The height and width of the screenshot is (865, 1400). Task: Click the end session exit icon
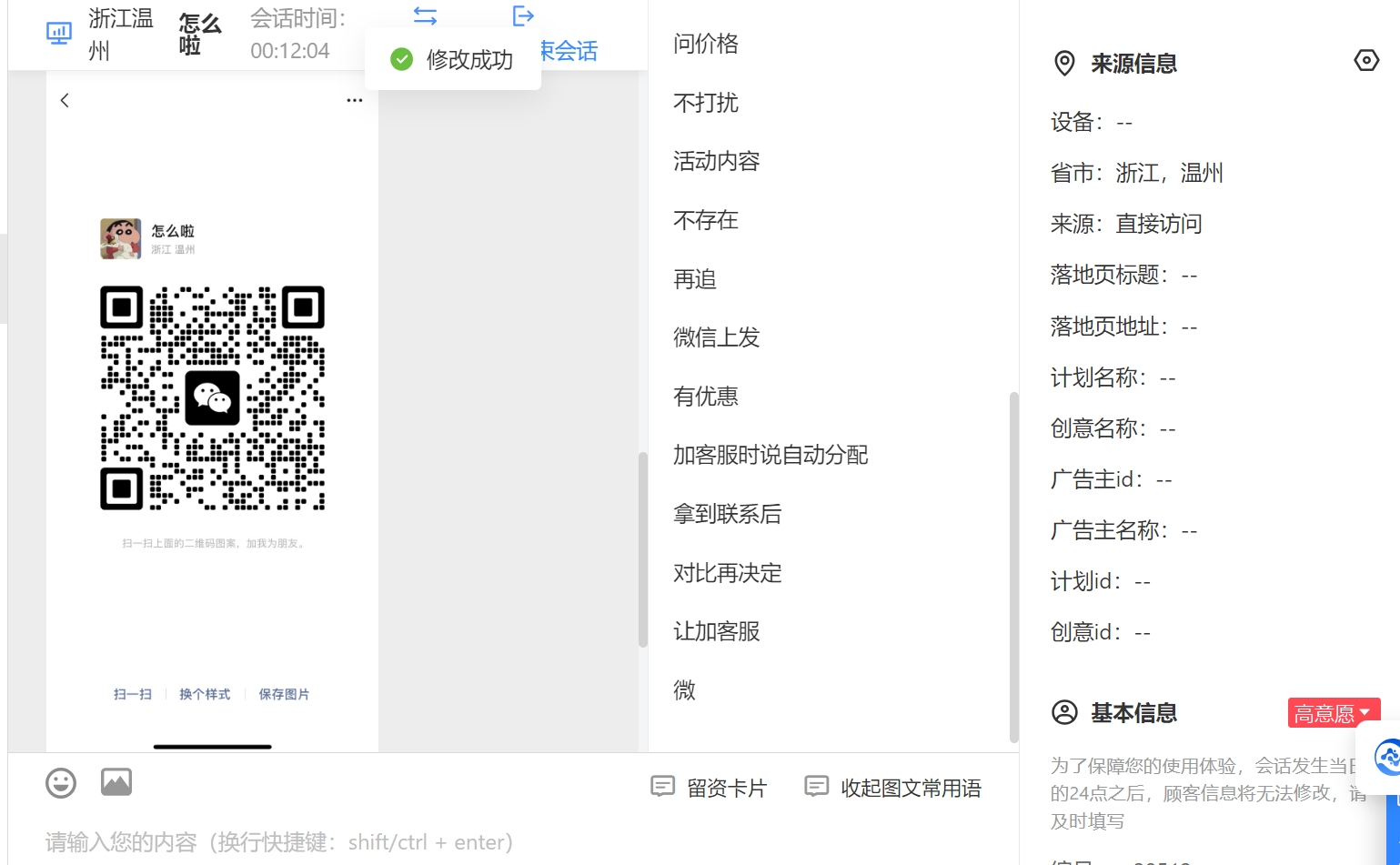[523, 15]
